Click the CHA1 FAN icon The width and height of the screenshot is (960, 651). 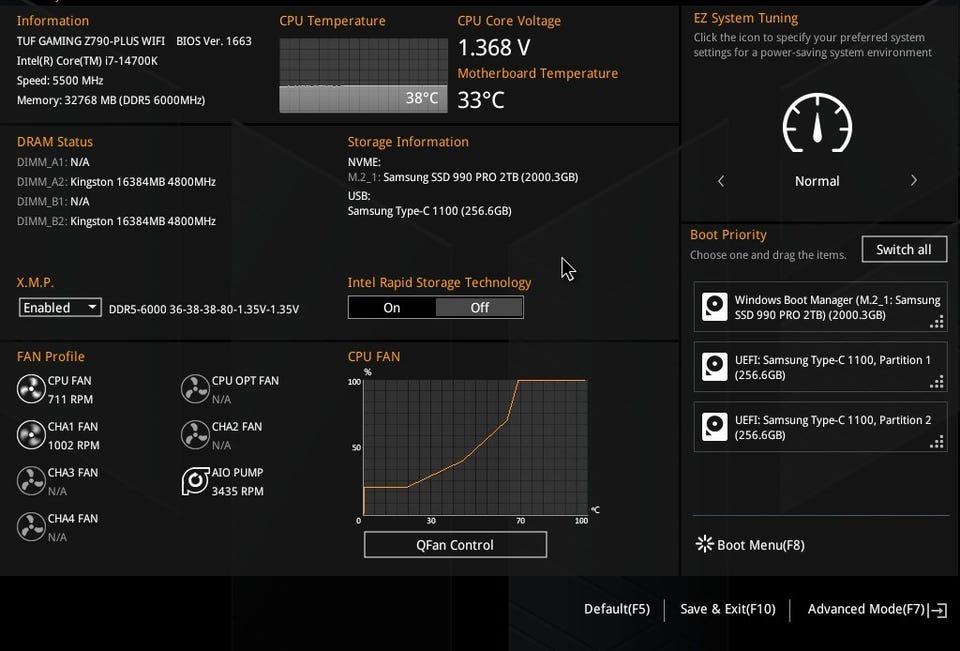click(x=31, y=435)
